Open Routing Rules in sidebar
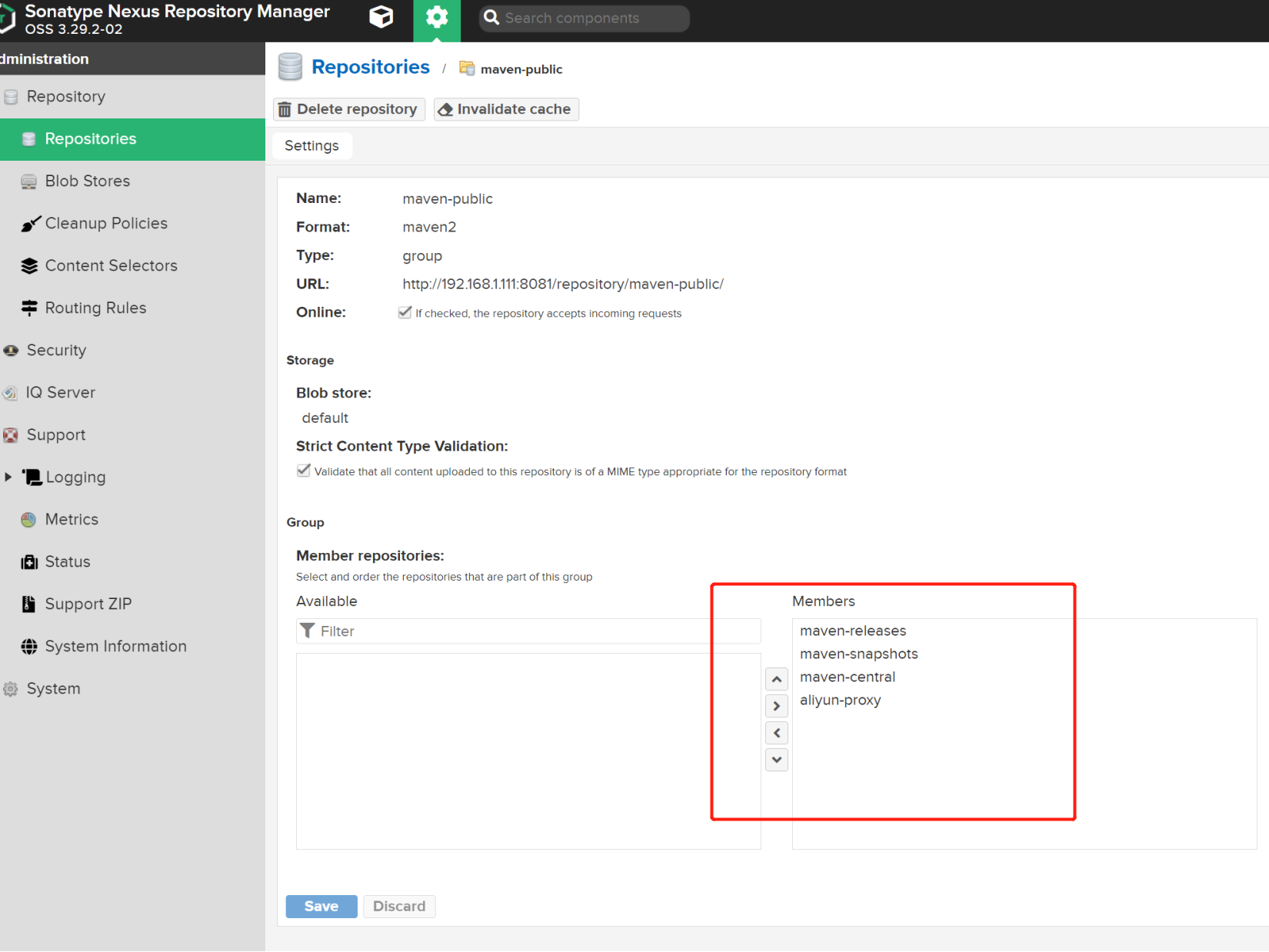Viewport: 1269px width, 952px height. click(x=132, y=308)
